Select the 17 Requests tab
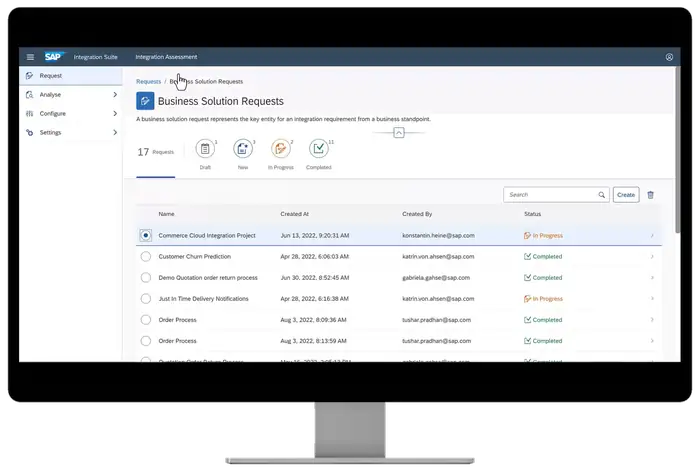This screenshot has height=472, width=700. [155, 152]
